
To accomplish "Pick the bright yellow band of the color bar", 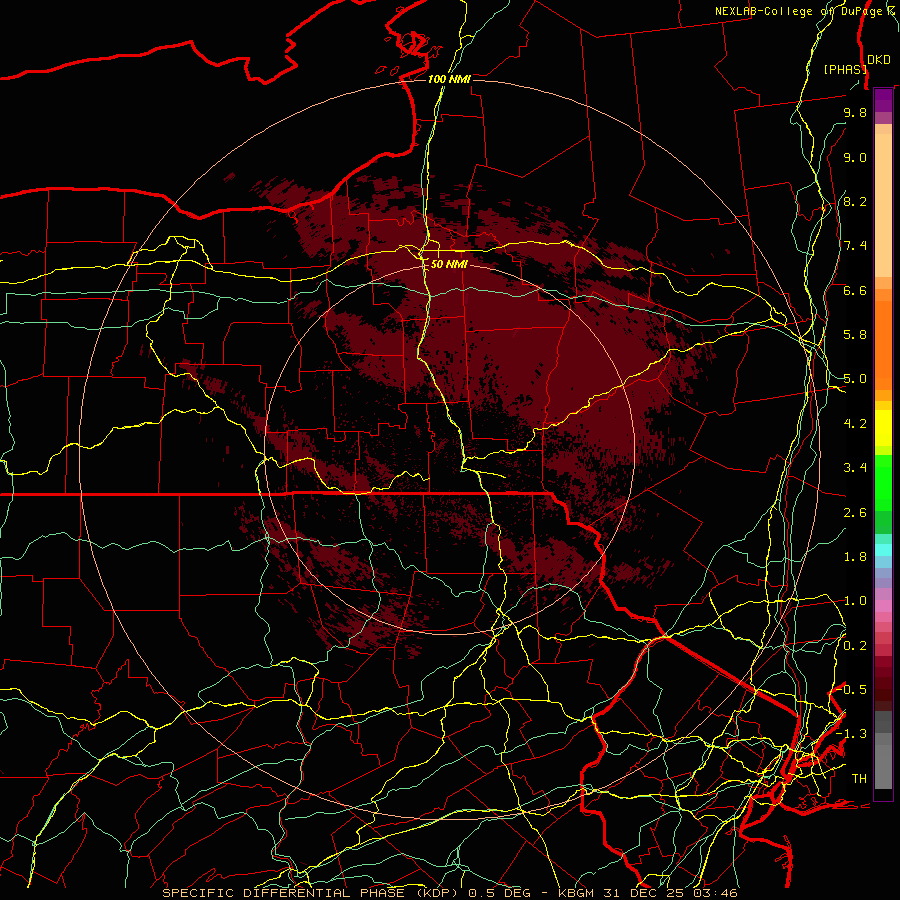I will [x=883, y=428].
